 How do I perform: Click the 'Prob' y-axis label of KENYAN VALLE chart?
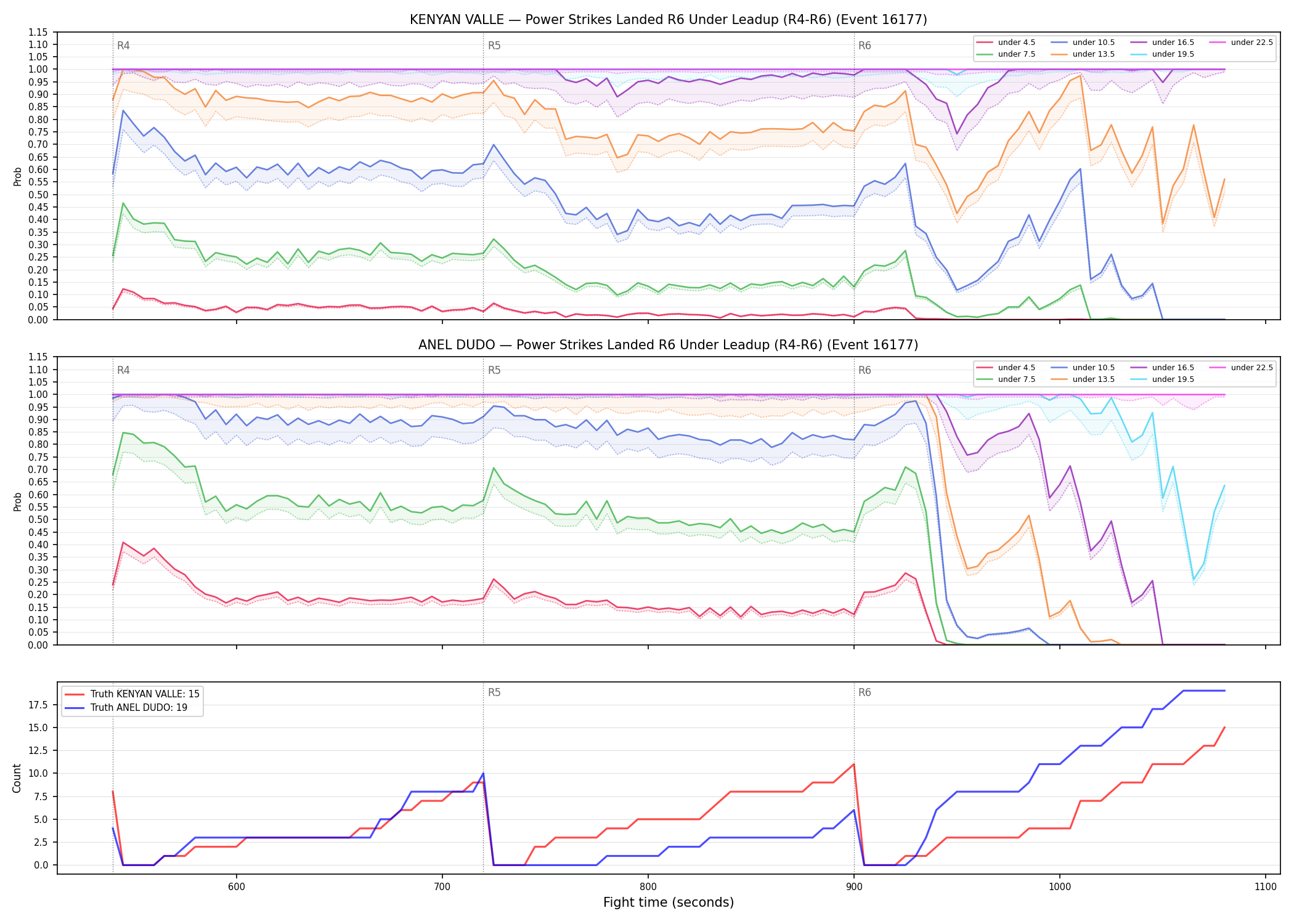[x=18, y=176]
